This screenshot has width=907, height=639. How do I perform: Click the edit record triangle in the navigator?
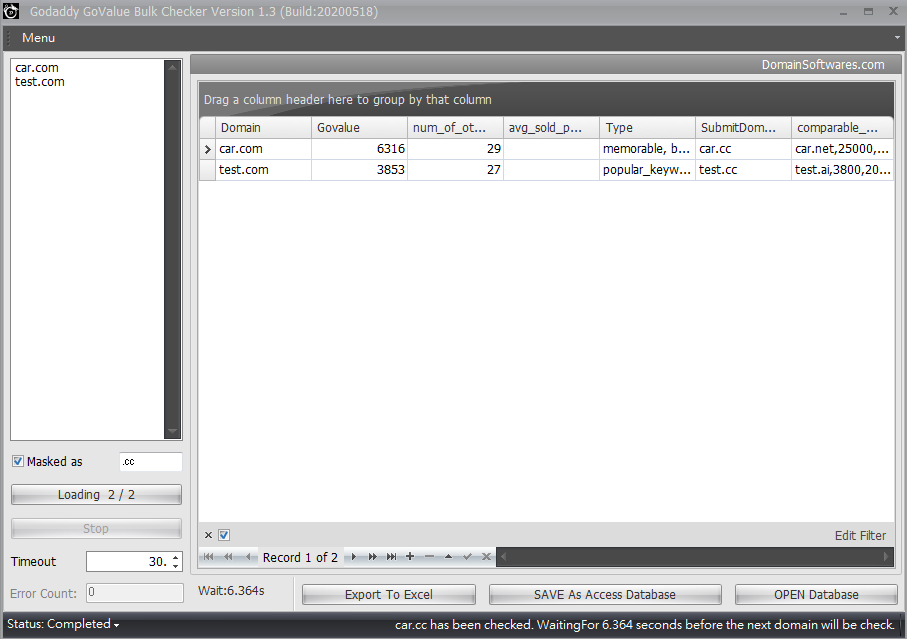pyautogui.click(x=448, y=557)
